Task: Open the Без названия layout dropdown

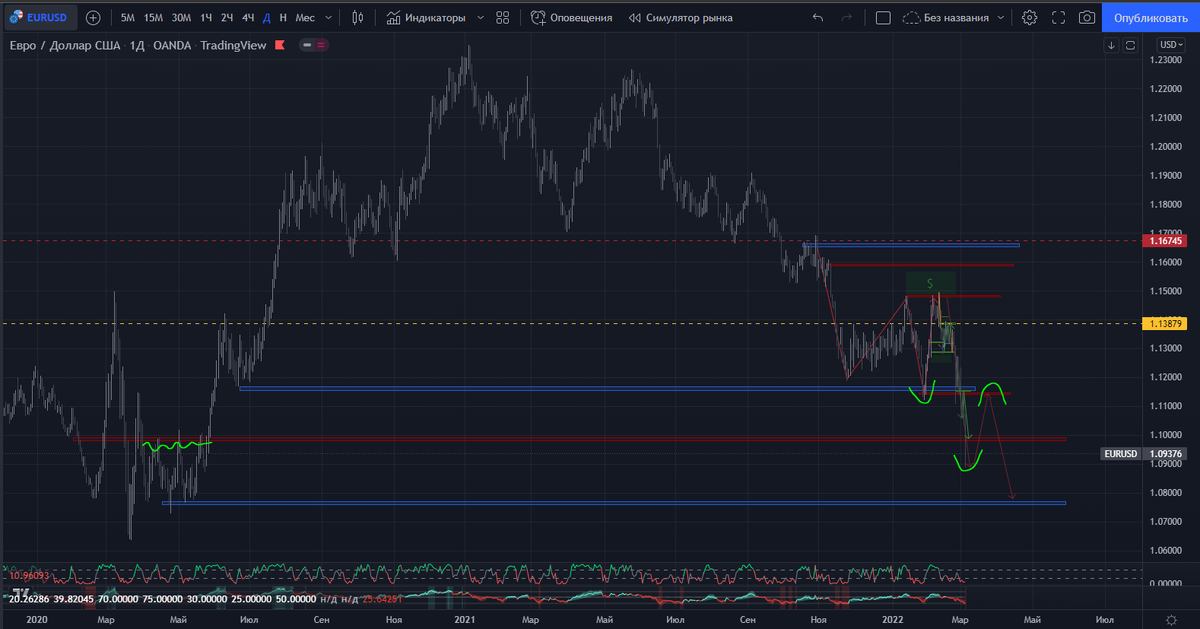Action: point(955,17)
